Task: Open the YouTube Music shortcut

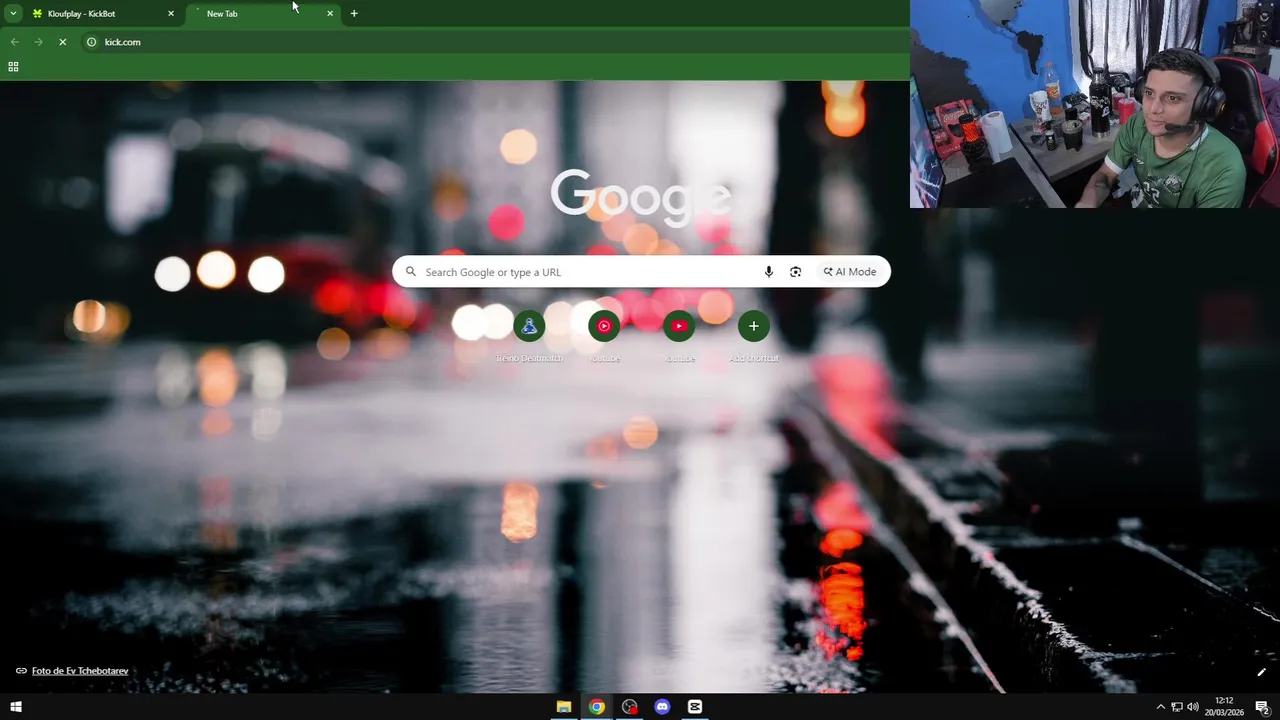Action: [604, 326]
